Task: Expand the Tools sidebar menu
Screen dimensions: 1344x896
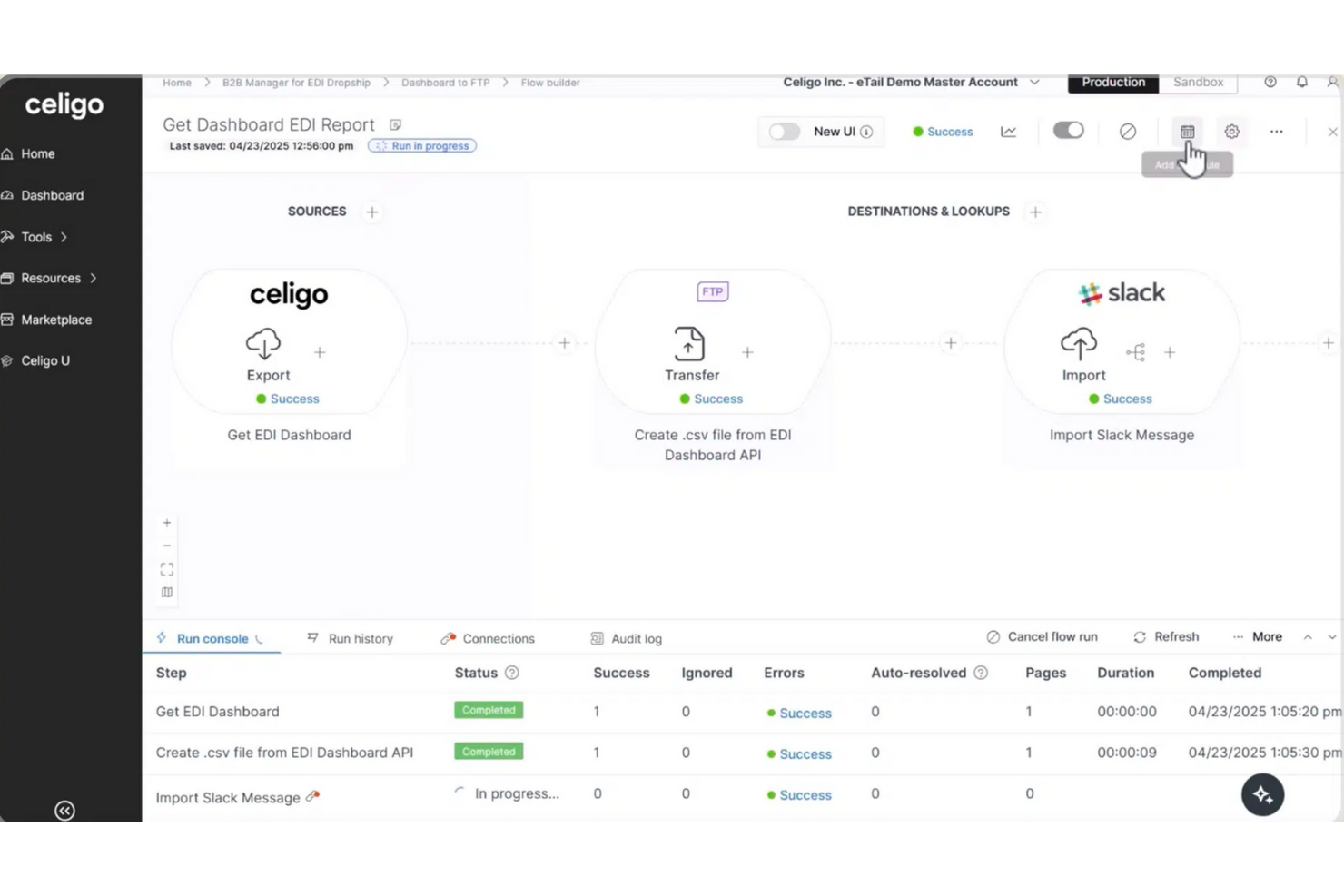Action: 36,237
